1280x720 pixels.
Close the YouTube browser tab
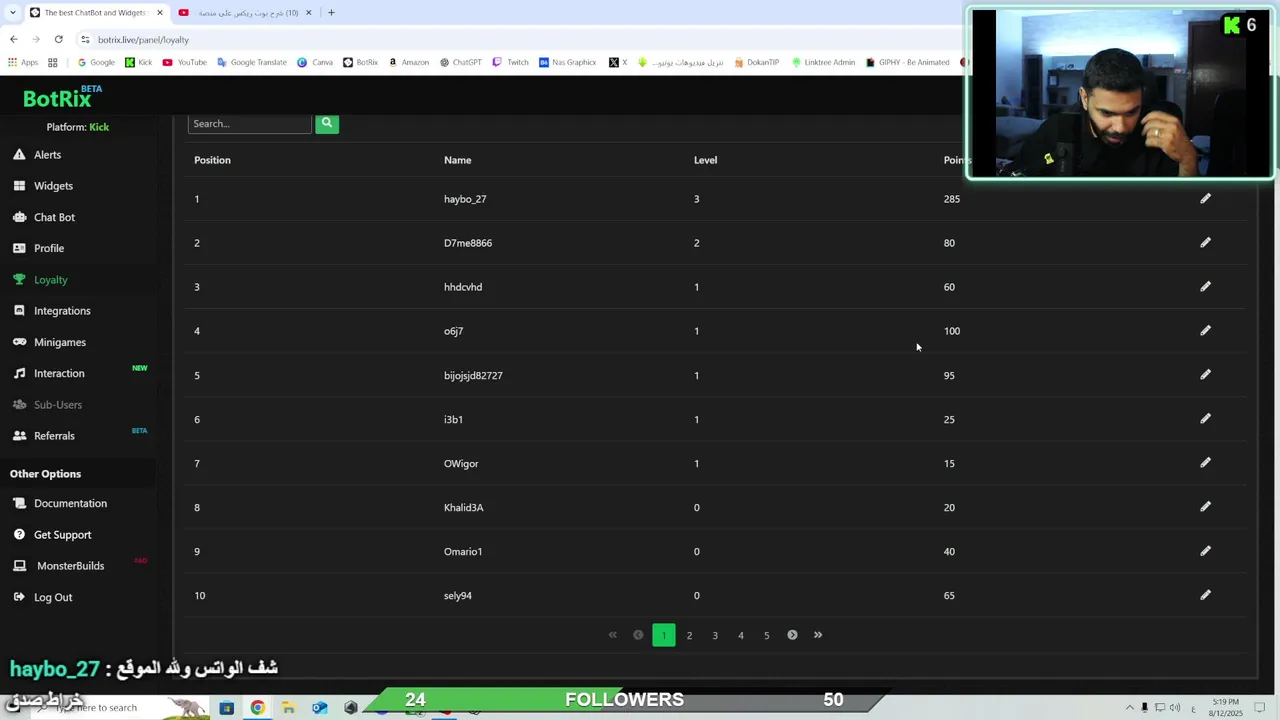pyautogui.click(x=308, y=13)
